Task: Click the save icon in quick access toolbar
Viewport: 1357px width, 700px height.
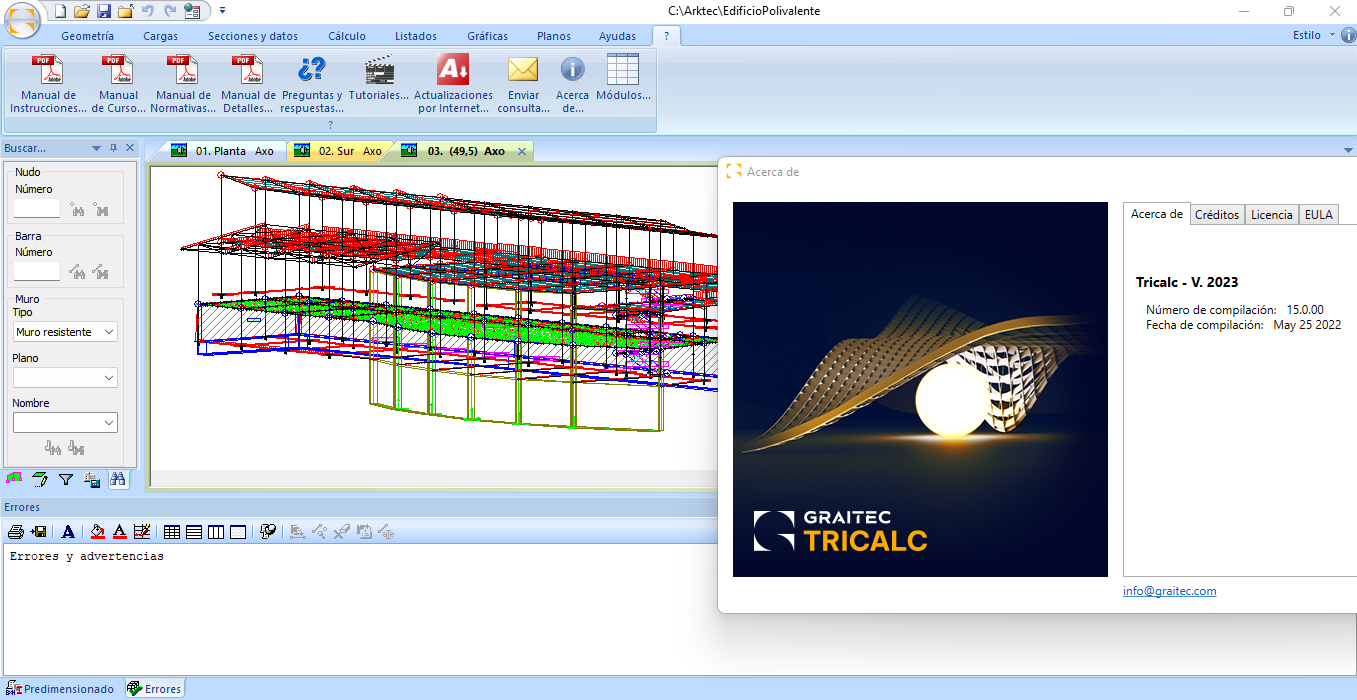Action: (x=103, y=11)
